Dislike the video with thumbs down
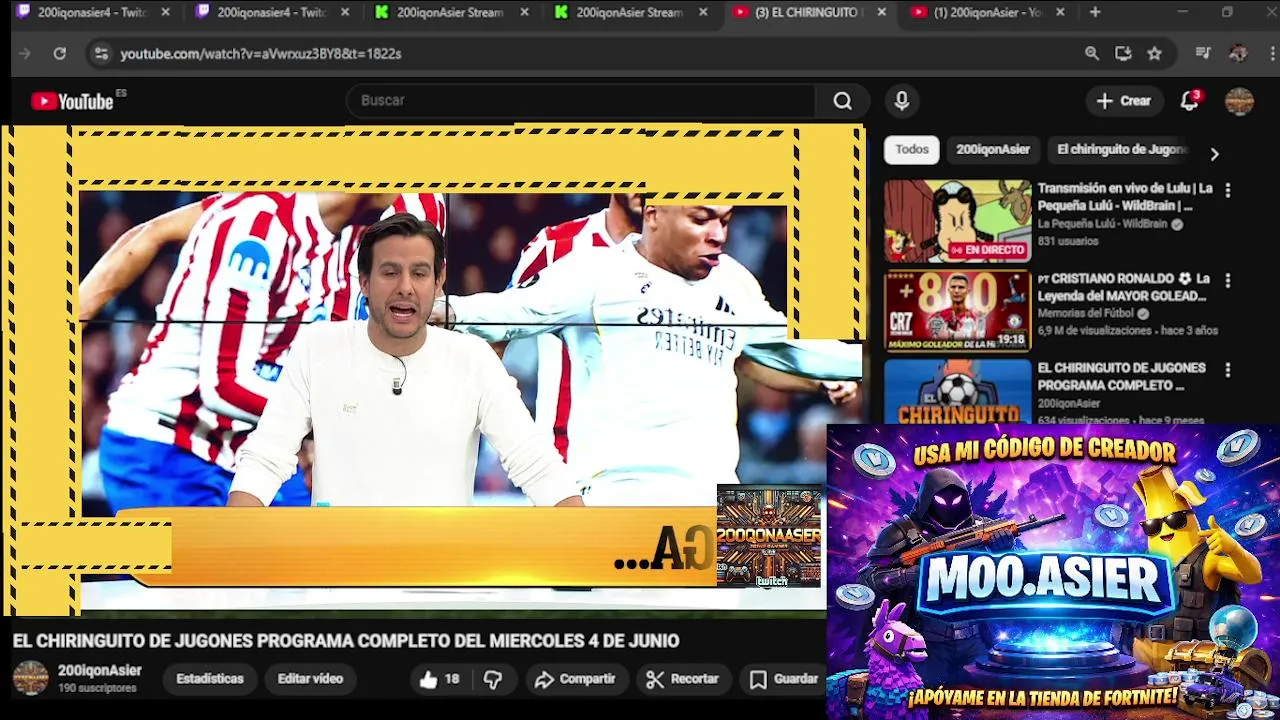Image resolution: width=1280 pixels, height=720 pixels. click(x=493, y=679)
